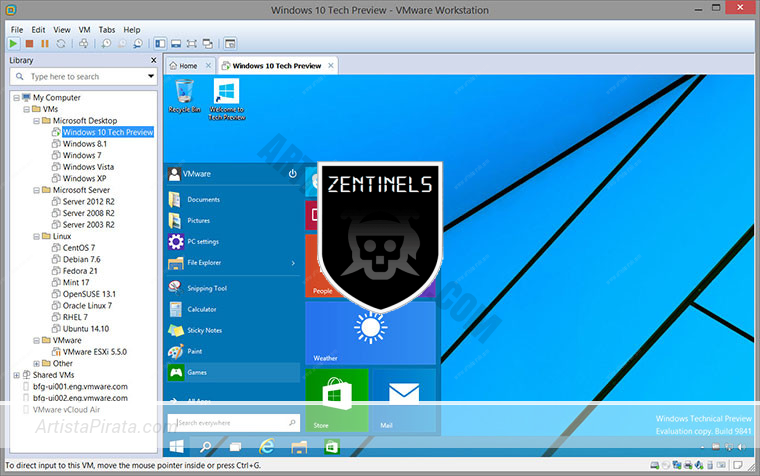
Task: Open the VM menu
Action: (84, 30)
